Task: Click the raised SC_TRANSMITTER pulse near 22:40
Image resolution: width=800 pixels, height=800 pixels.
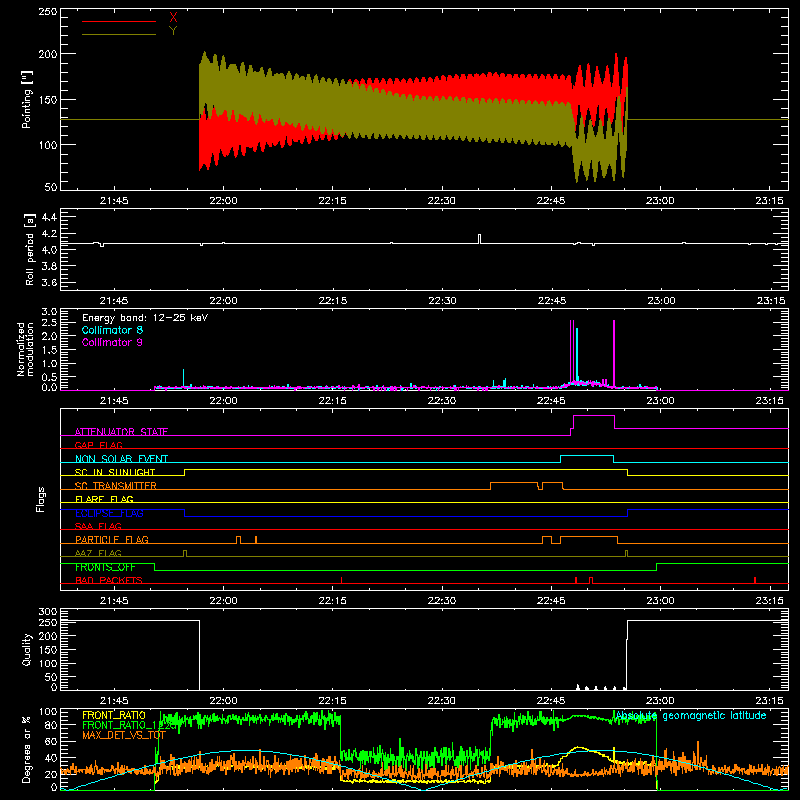Action: click(514, 483)
